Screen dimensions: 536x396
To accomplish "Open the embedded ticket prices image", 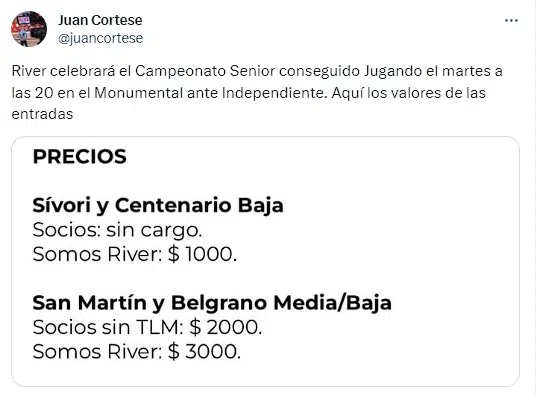I will [266, 262].
